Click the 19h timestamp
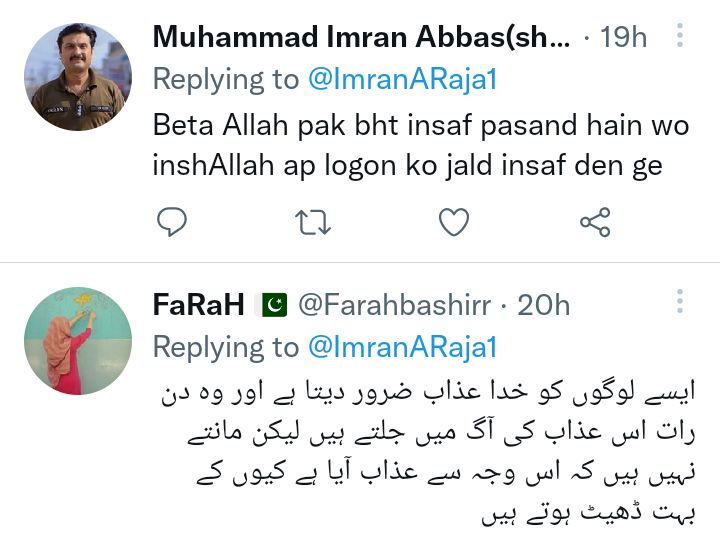The width and height of the screenshot is (720, 535). (x=623, y=36)
